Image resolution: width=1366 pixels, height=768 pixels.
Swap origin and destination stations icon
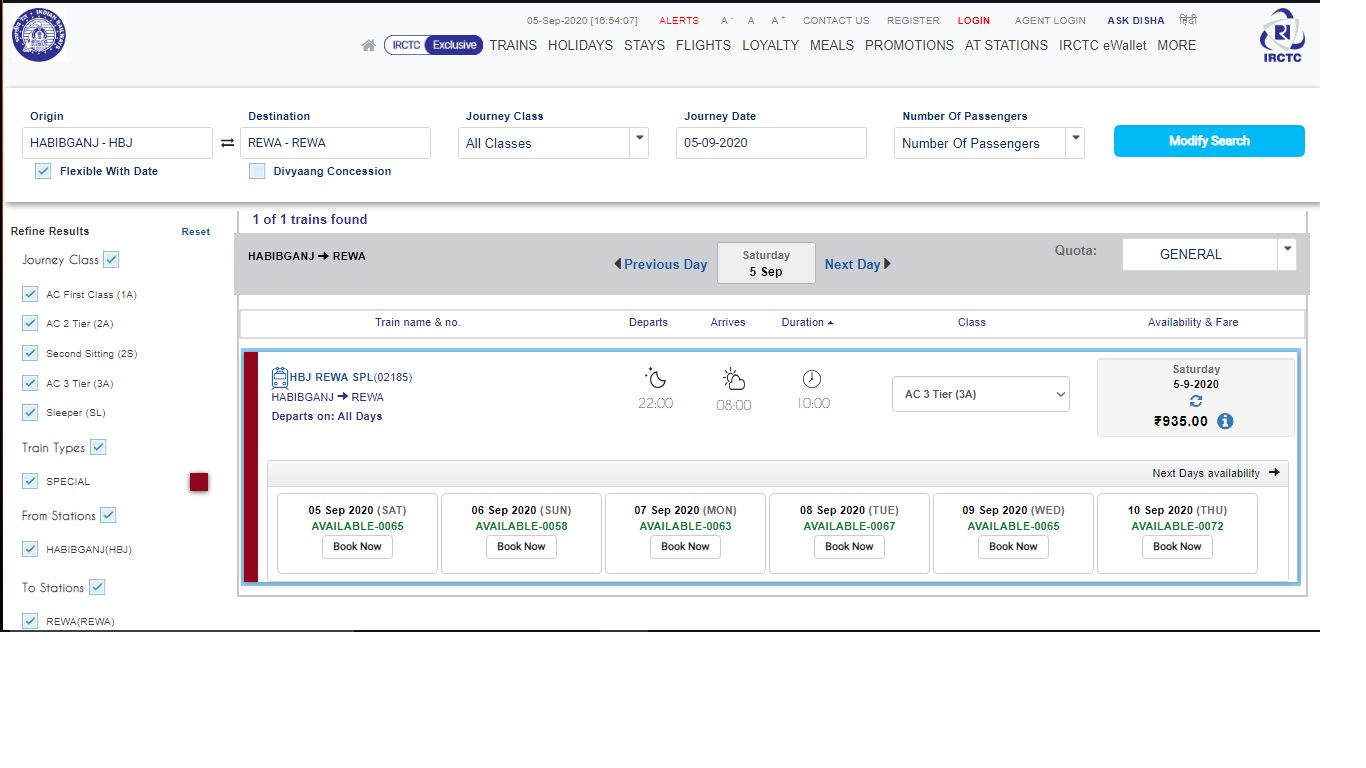point(227,143)
